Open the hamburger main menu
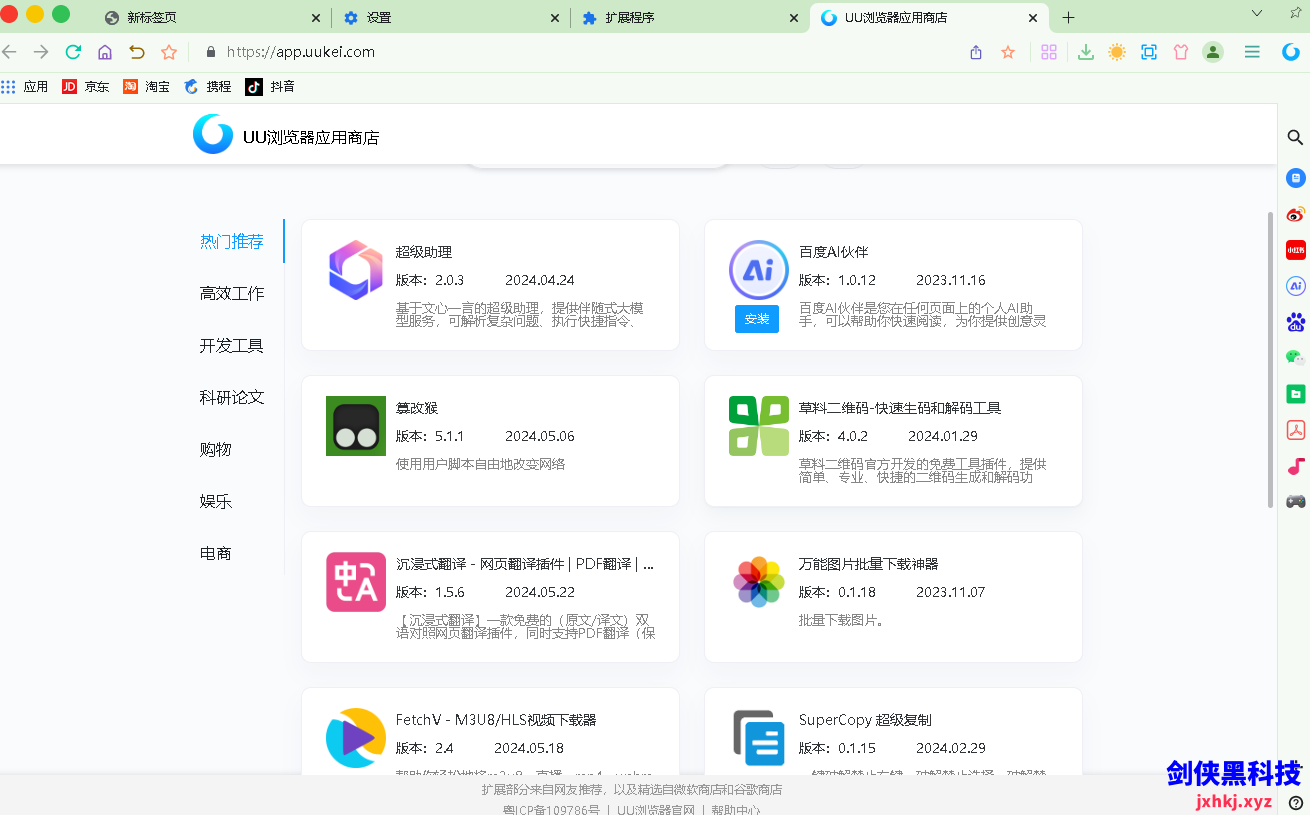Screen dimensions: 1310x815 click(x=1252, y=52)
